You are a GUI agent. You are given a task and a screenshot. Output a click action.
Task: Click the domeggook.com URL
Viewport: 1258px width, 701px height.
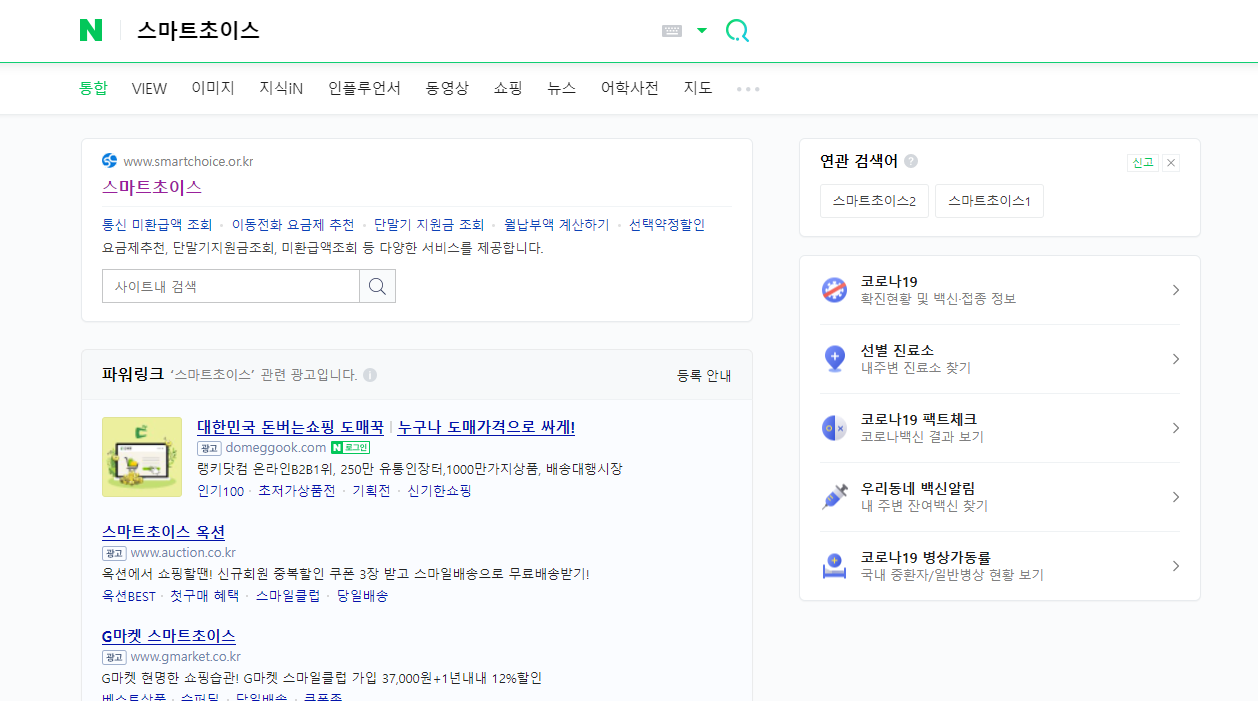(x=276, y=447)
